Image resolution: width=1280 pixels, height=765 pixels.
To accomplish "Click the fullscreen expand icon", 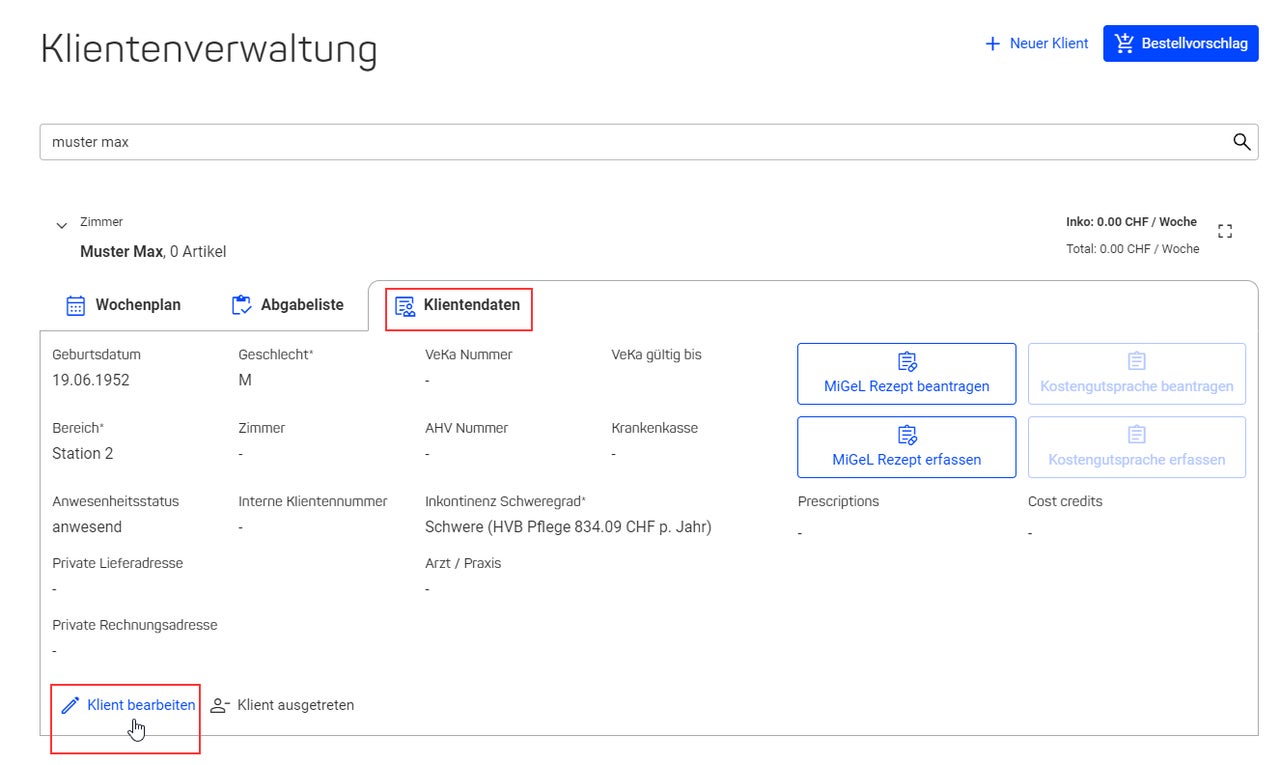I will coord(1225,231).
